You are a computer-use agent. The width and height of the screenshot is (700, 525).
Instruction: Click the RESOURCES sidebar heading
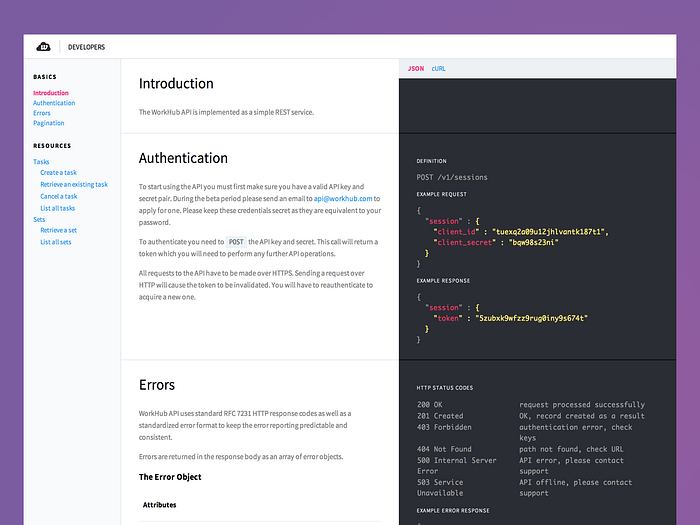coord(52,146)
